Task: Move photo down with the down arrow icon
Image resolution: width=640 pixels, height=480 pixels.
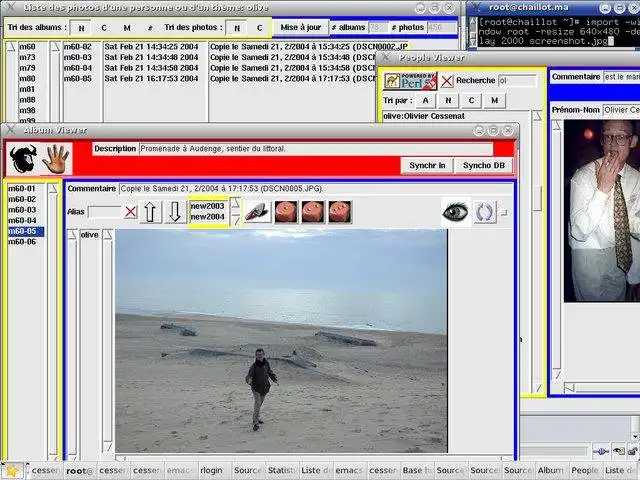Action: 175,212
